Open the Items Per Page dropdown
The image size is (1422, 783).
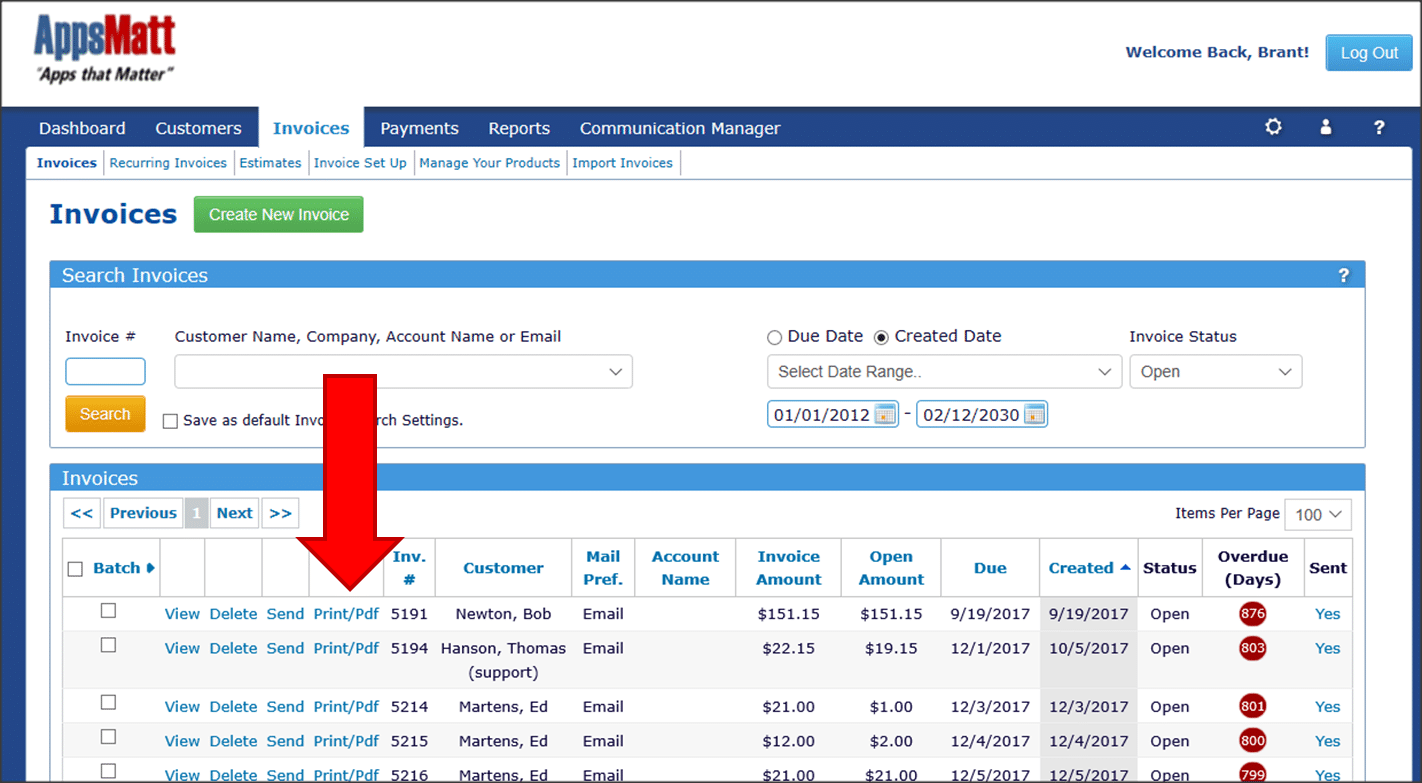point(1318,514)
